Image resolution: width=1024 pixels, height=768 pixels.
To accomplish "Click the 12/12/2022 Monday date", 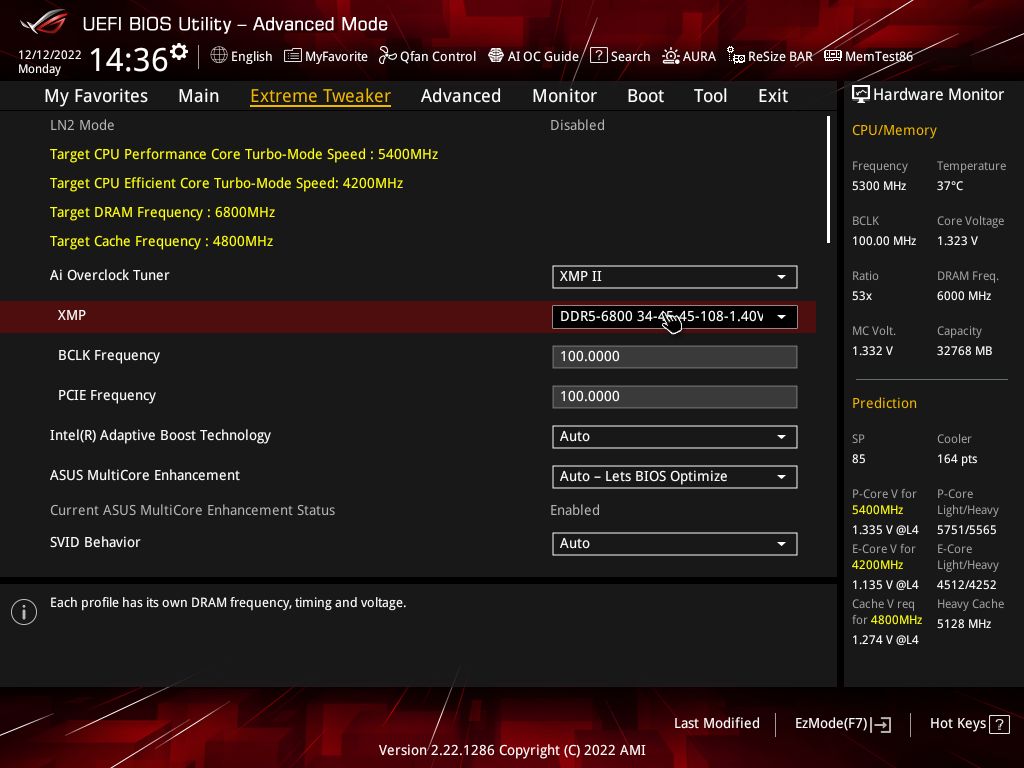I will tap(50, 61).
